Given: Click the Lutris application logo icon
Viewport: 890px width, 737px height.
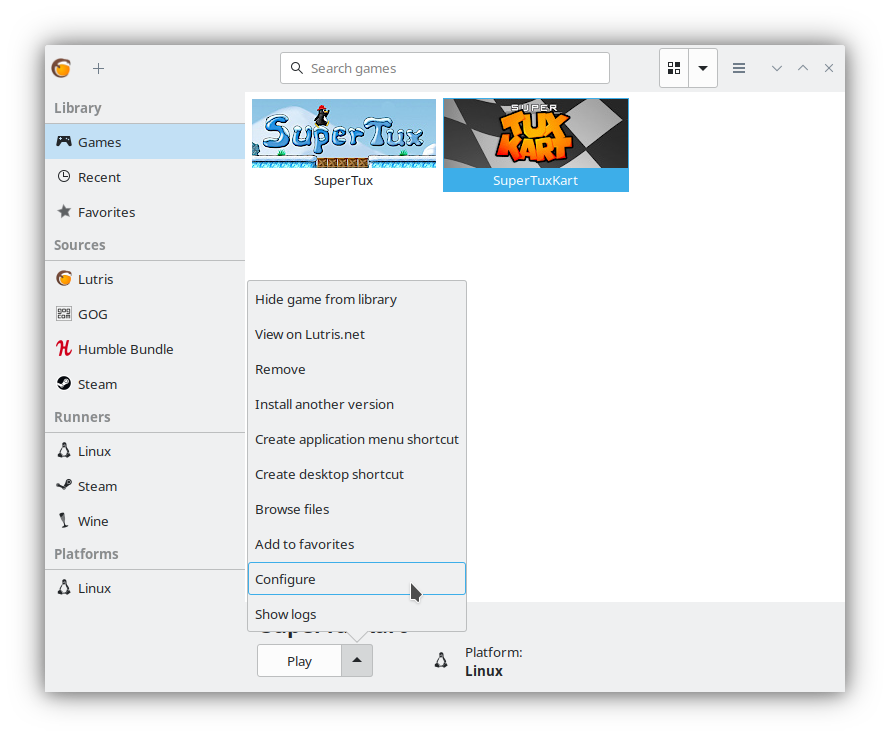Looking at the screenshot, I should click(x=61, y=68).
